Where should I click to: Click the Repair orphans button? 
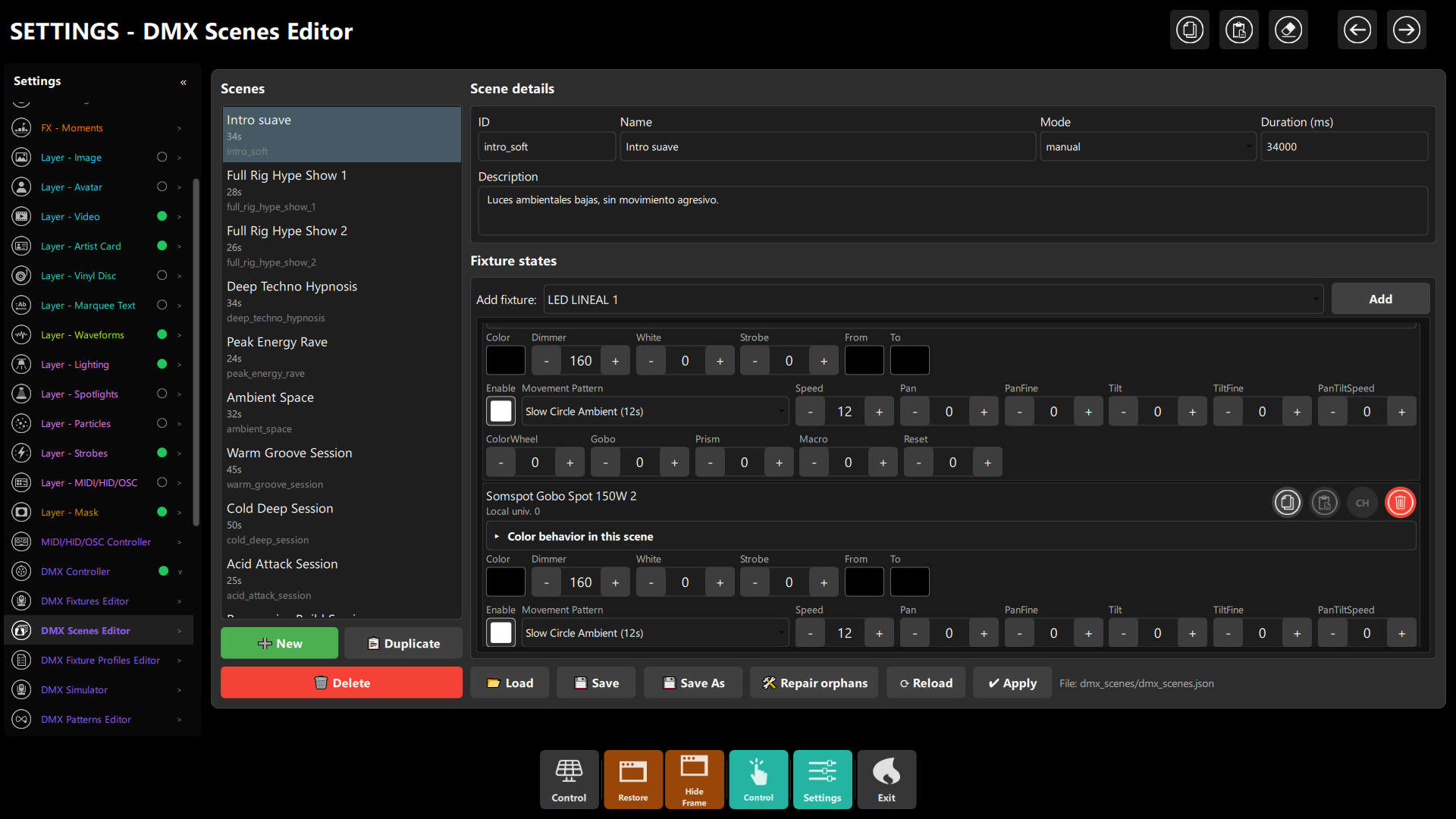pos(814,682)
